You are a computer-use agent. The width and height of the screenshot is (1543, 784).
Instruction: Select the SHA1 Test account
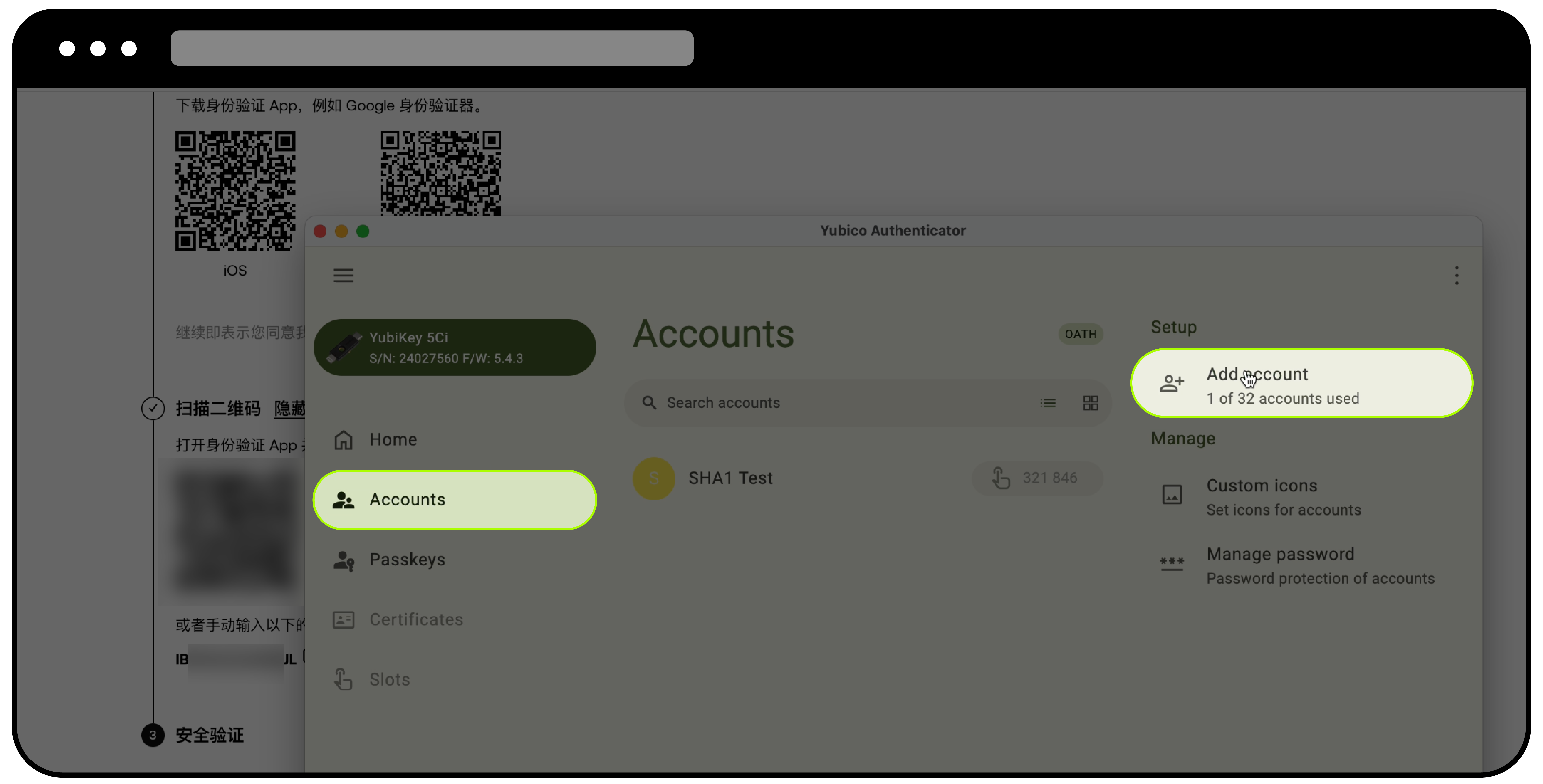(730, 478)
